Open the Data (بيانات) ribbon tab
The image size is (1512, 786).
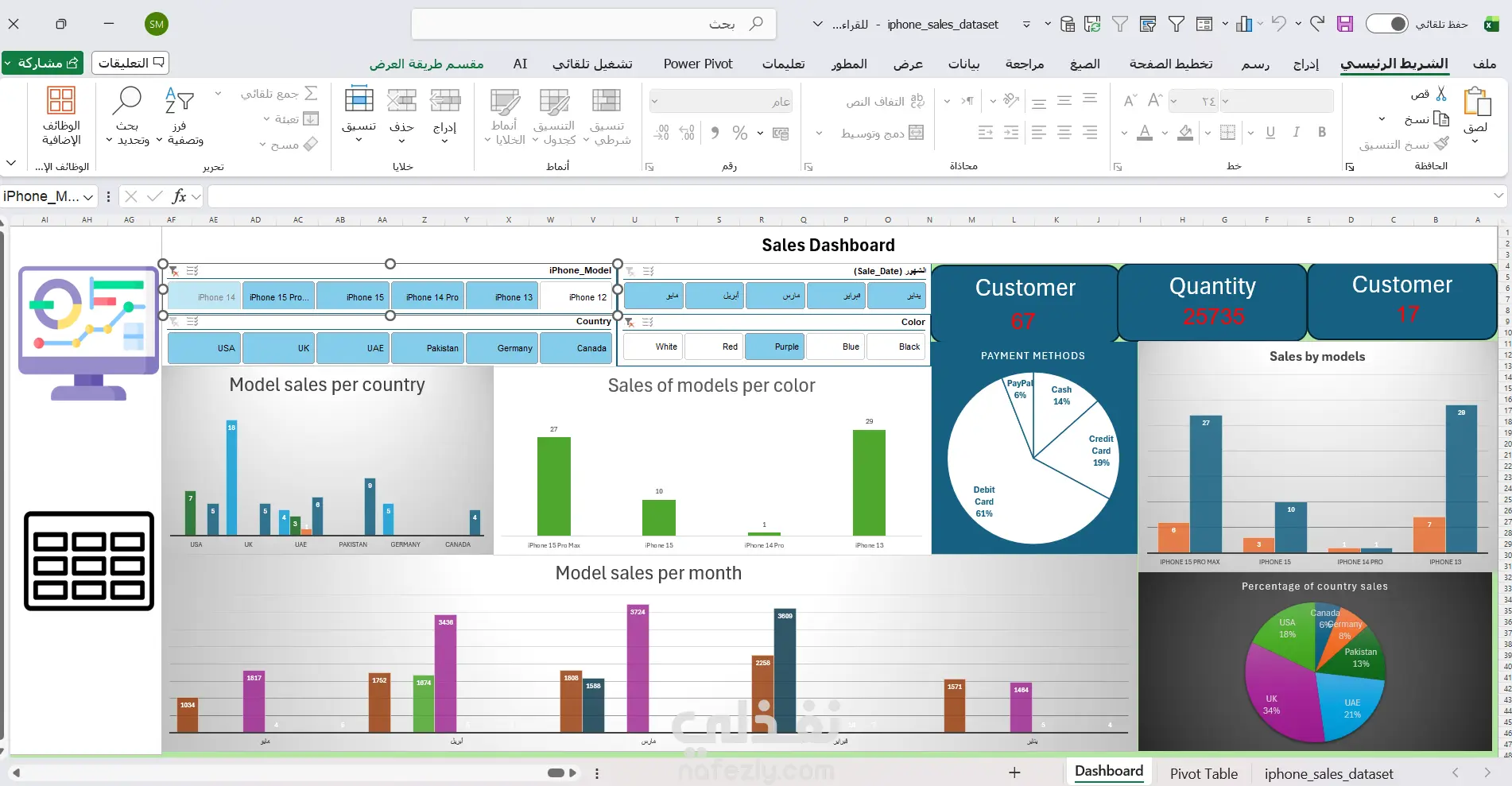tap(963, 64)
